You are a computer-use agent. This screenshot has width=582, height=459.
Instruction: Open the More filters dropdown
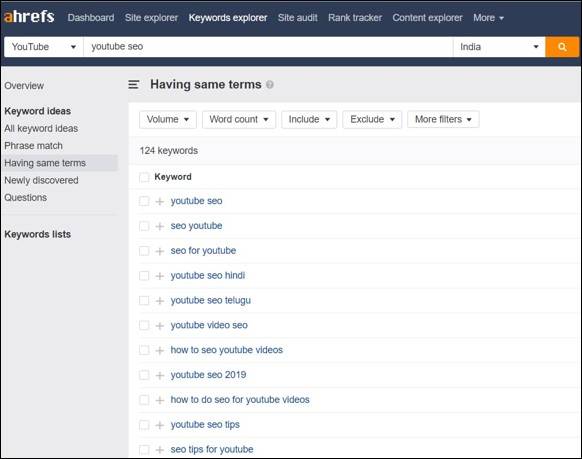coord(443,119)
